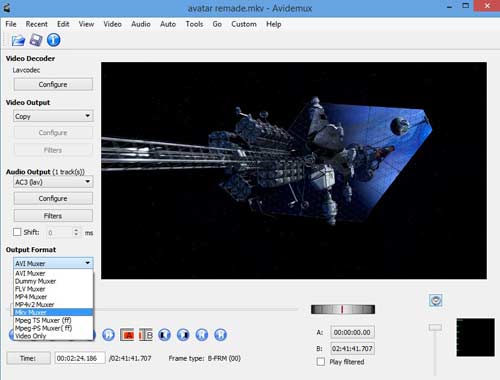Click the vertical volume slider handle
The image size is (500, 380).
tap(435, 327)
